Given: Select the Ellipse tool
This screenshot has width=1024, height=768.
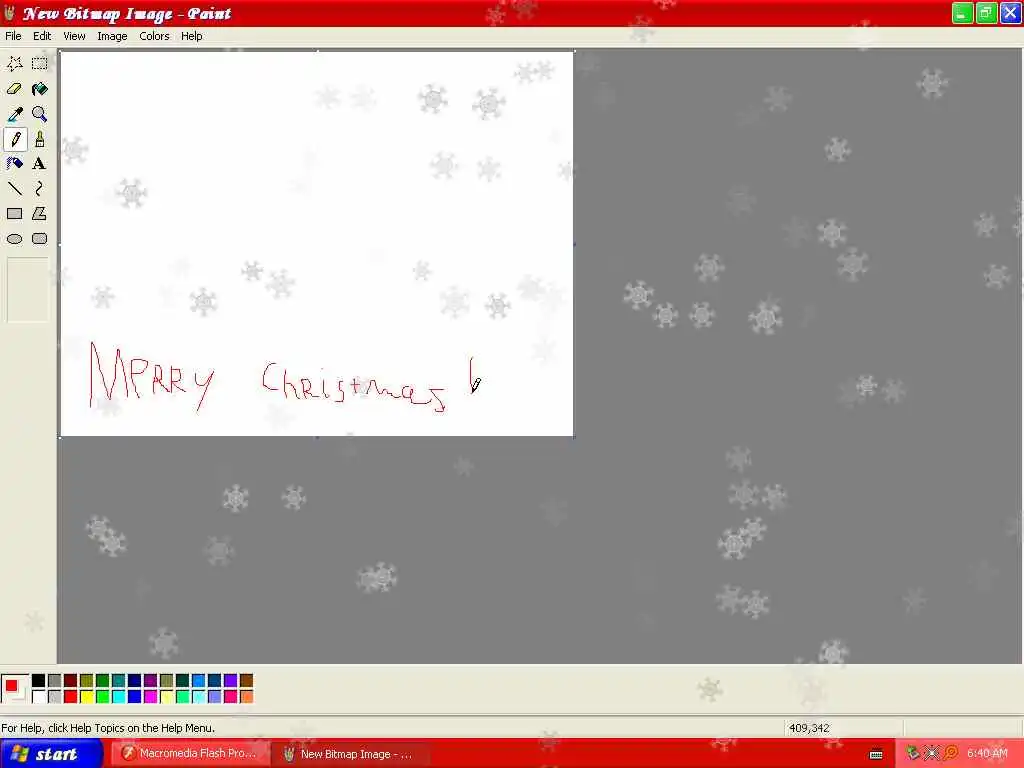Looking at the screenshot, I should [14, 239].
